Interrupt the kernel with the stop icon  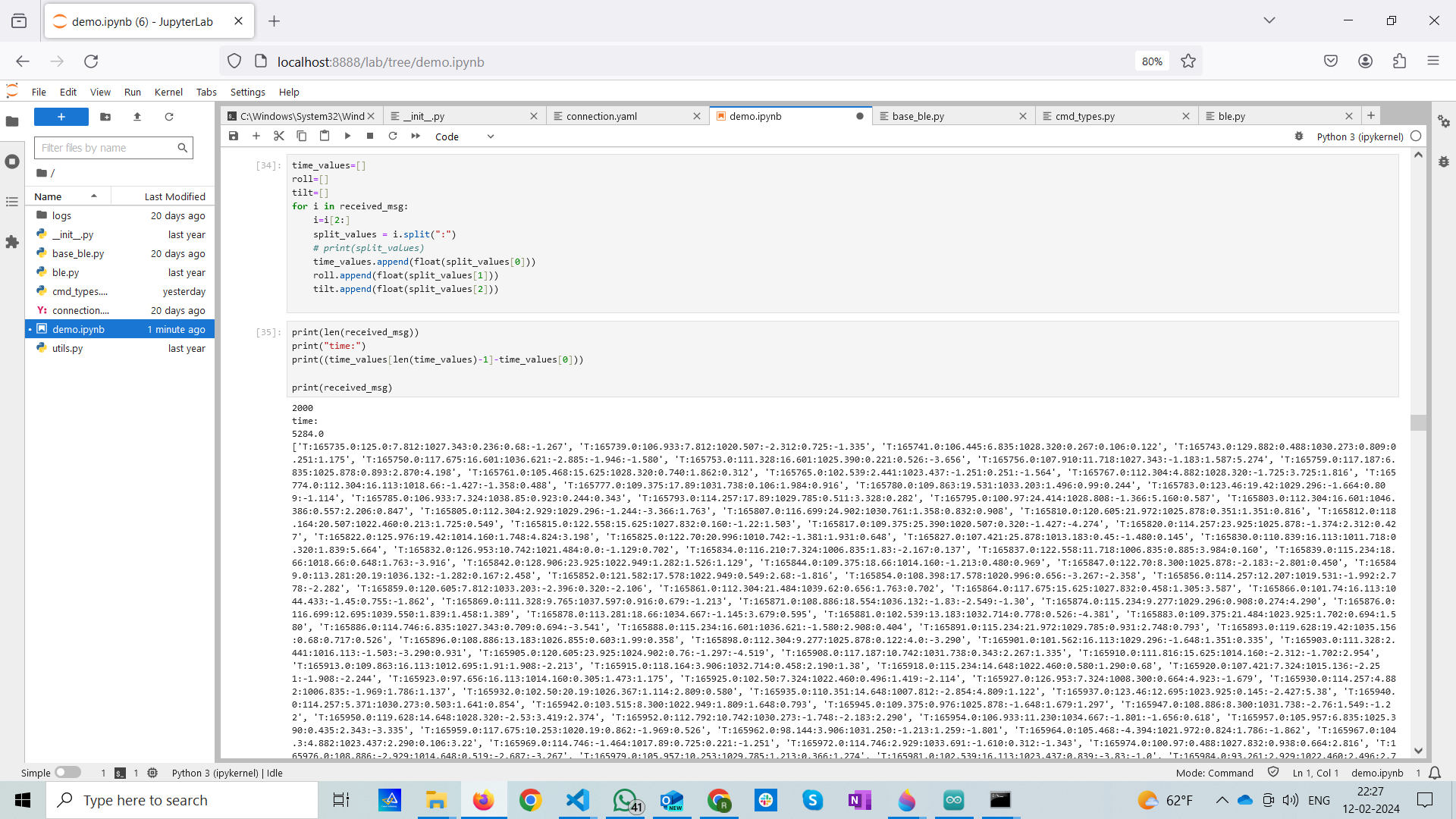pyautogui.click(x=370, y=136)
